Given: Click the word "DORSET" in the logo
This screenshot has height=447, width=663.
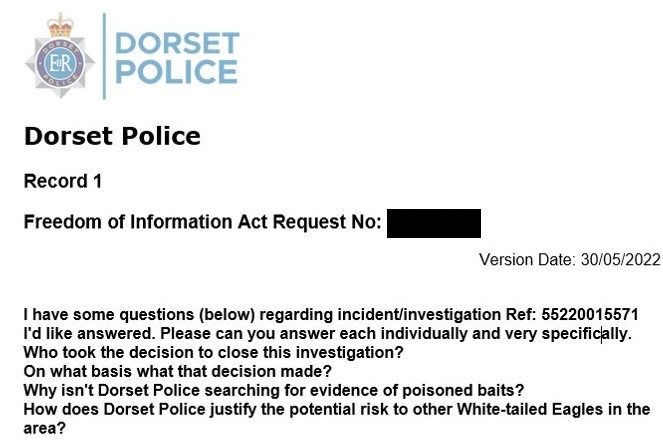Looking at the screenshot, I should pyautogui.click(x=177, y=43).
